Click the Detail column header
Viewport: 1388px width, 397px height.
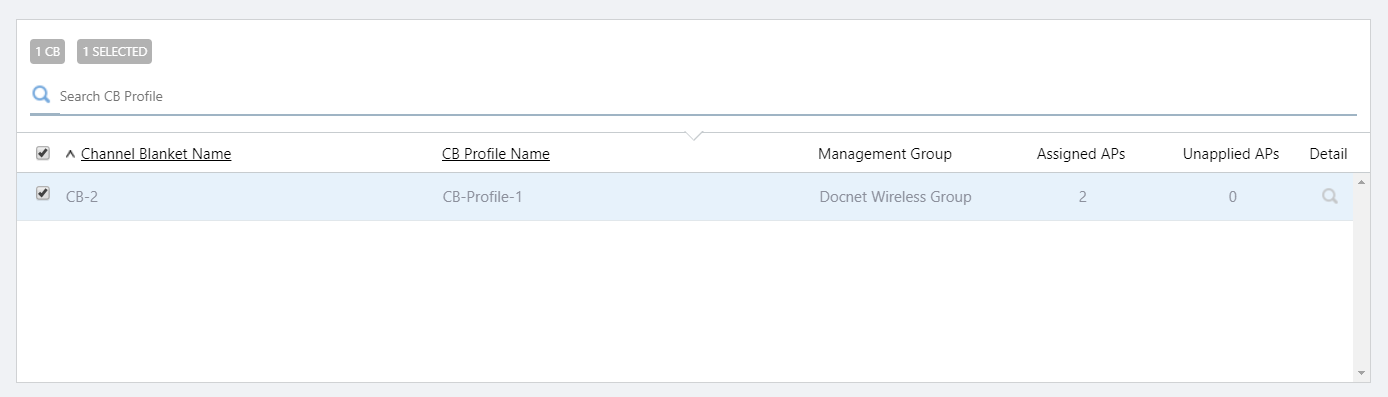click(1328, 154)
